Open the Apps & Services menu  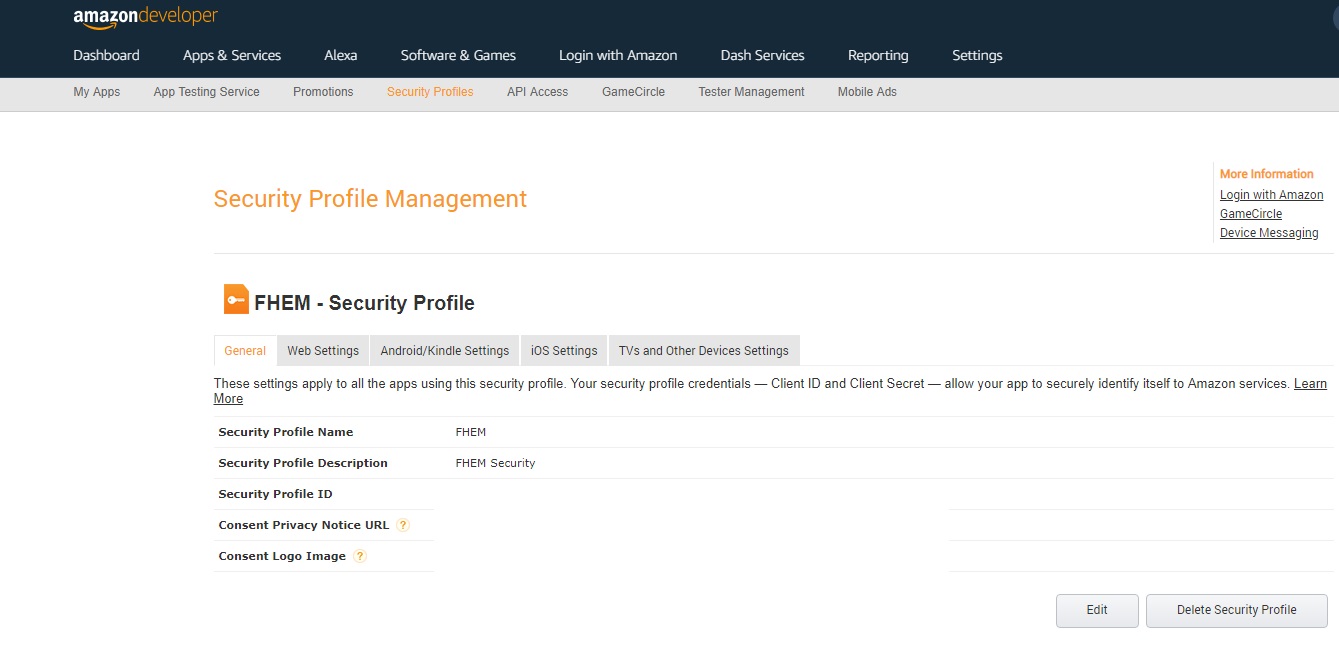click(x=232, y=55)
